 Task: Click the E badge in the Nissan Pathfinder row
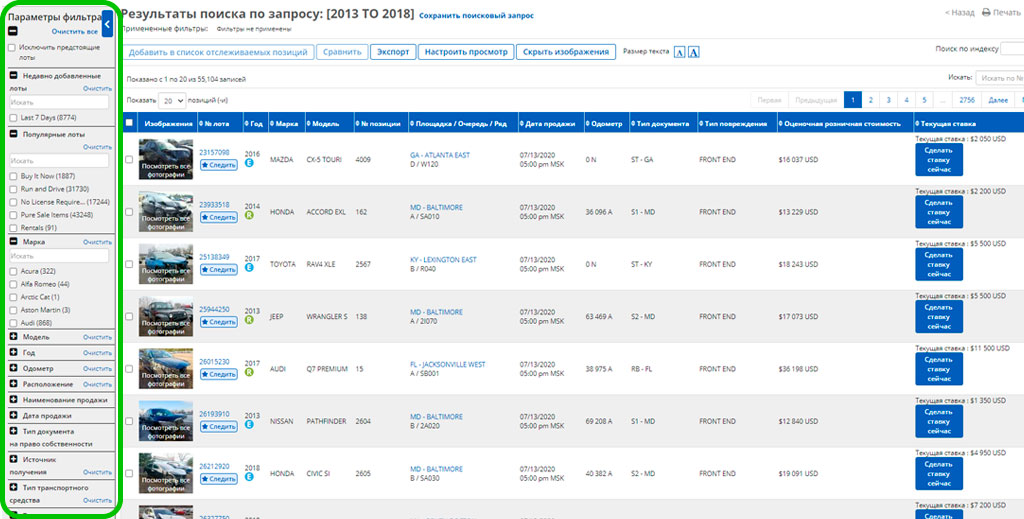pyautogui.click(x=249, y=424)
